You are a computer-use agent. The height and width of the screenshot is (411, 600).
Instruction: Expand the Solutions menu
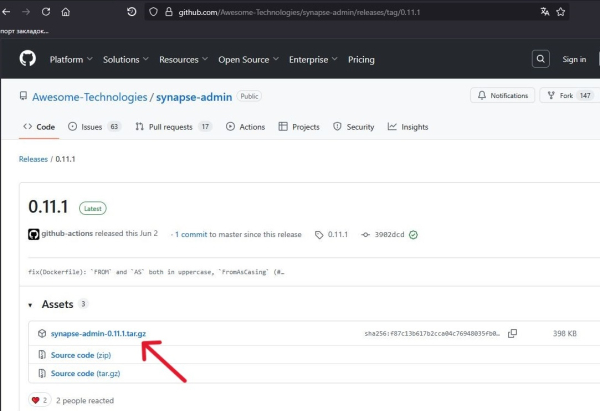click(x=126, y=60)
